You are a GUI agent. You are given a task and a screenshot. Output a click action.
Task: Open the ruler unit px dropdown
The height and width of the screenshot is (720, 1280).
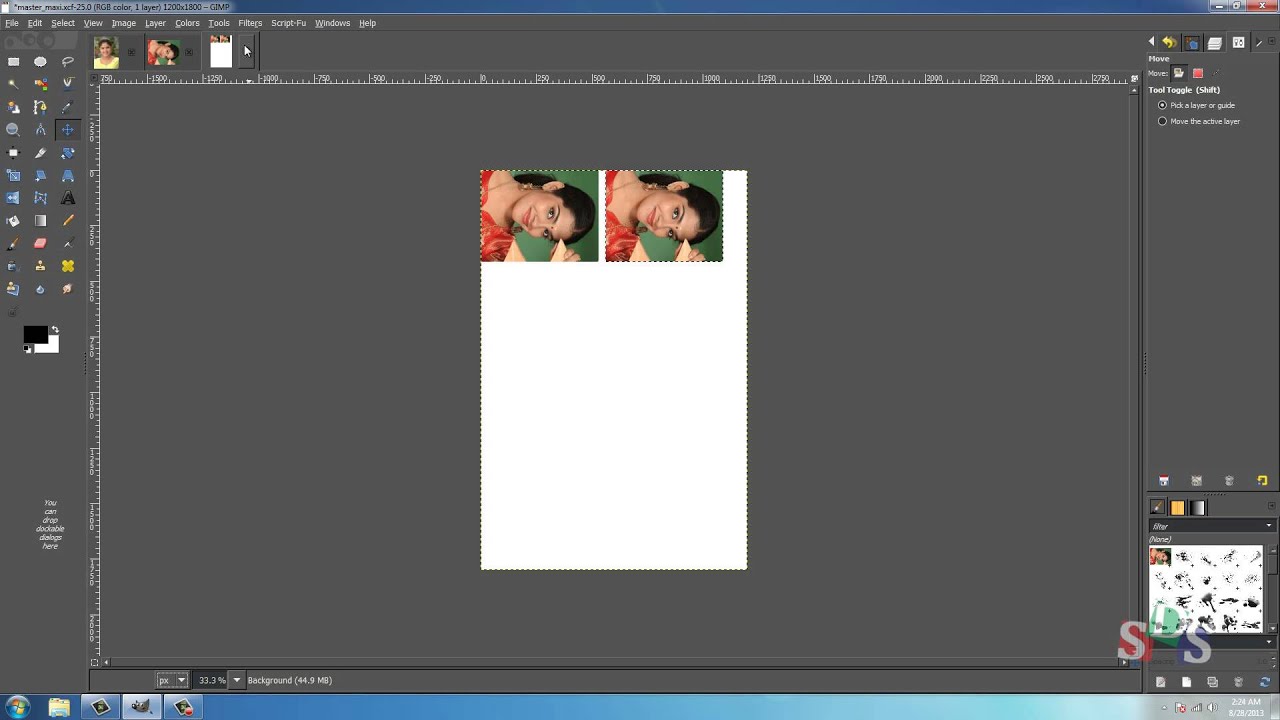tap(172, 680)
